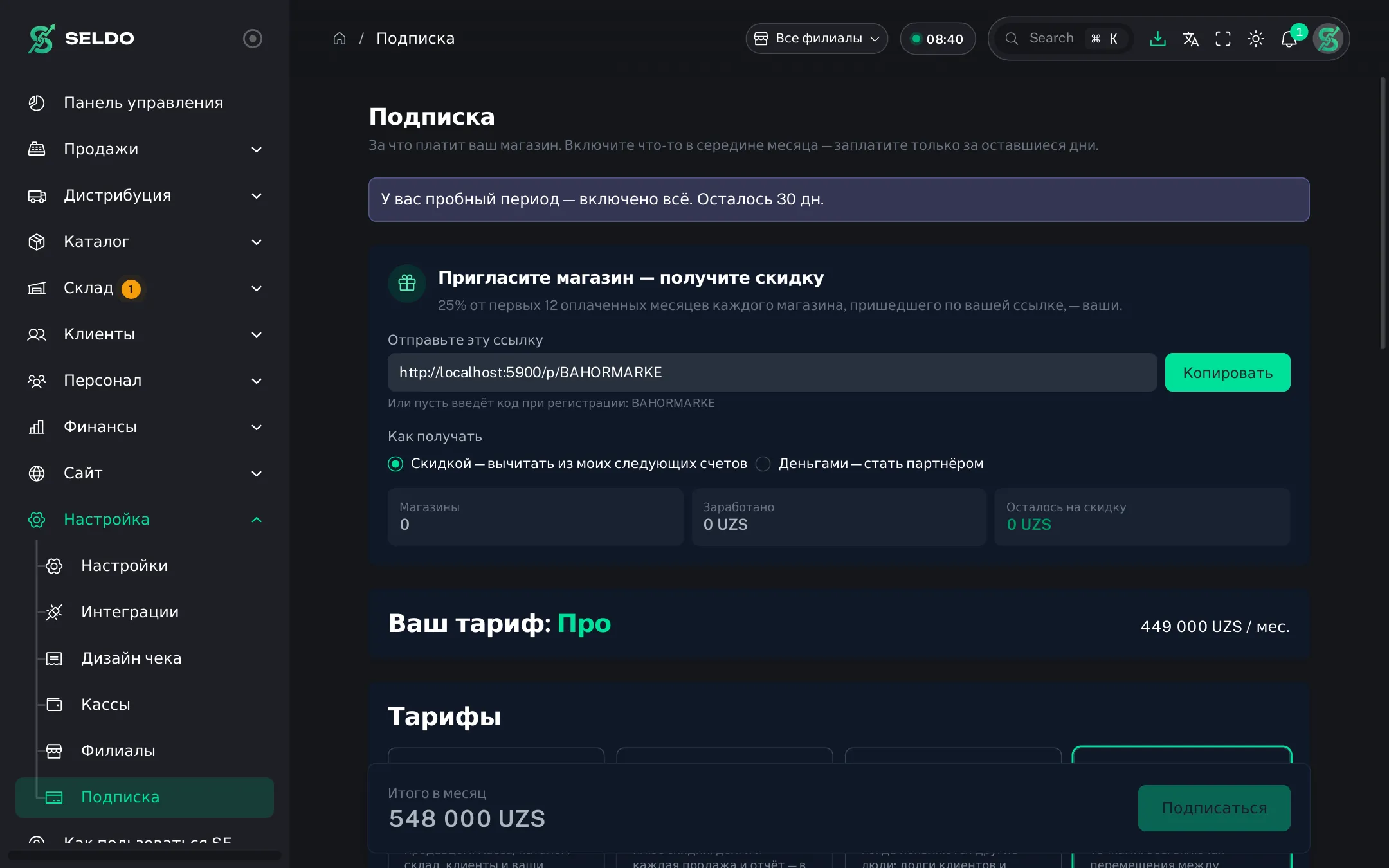Open notifications bell

click(x=1289, y=39)
